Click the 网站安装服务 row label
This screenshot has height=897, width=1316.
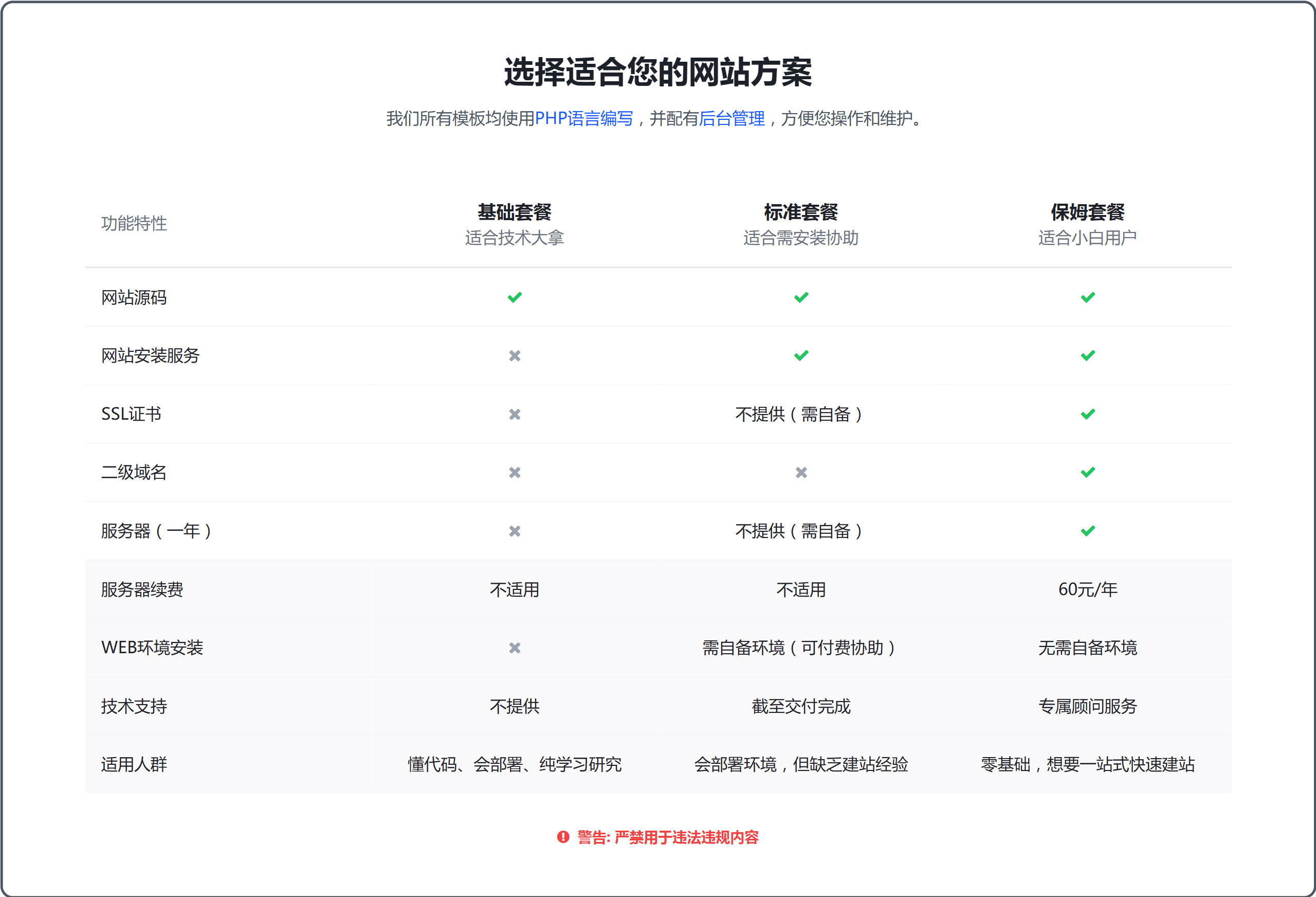coord(150,355)
